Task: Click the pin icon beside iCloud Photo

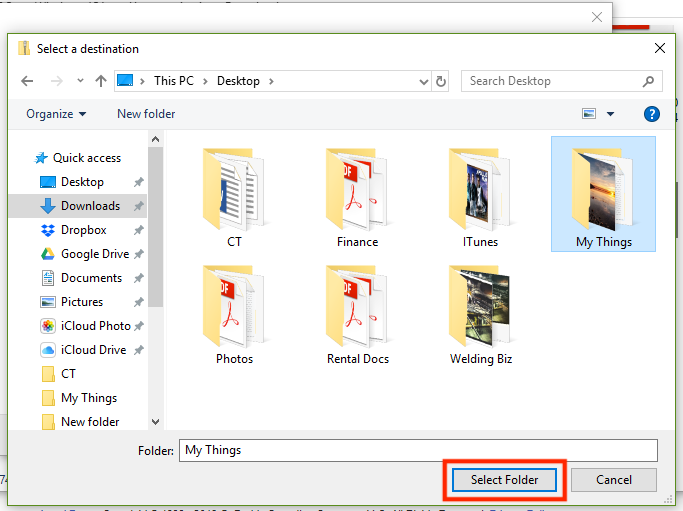Action: 139,325
